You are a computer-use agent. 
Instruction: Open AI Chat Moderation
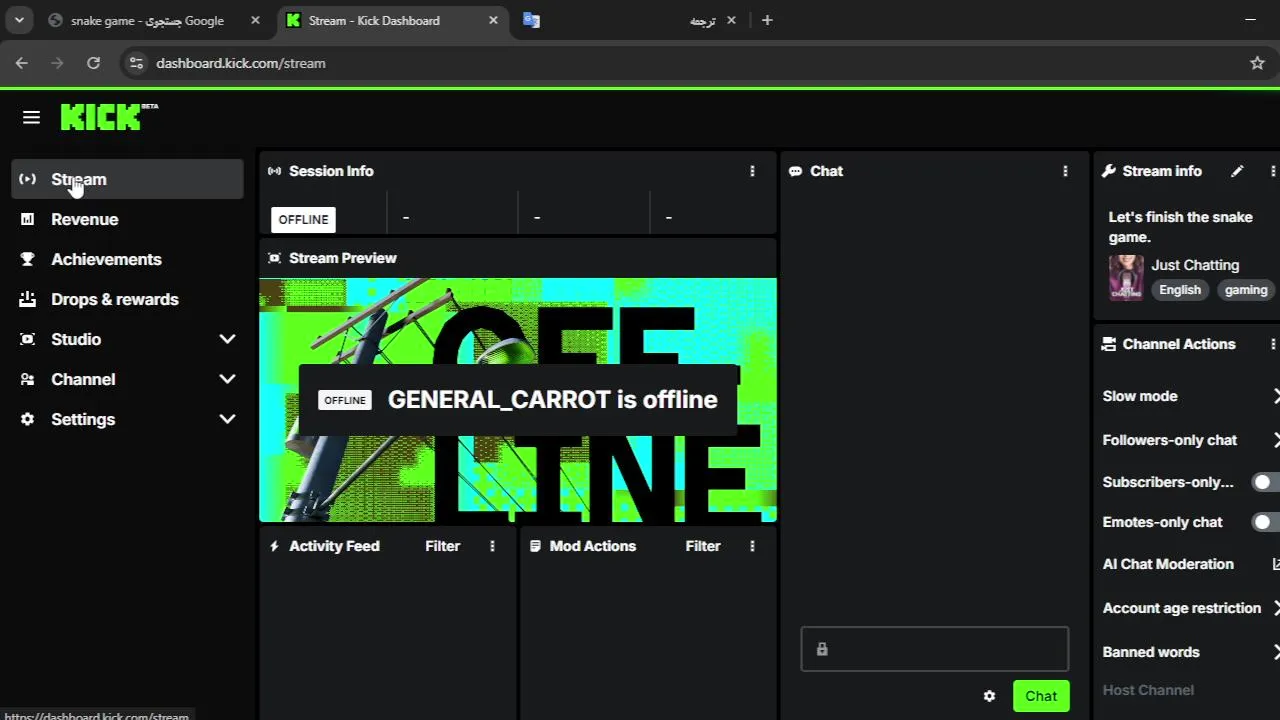1191,564
